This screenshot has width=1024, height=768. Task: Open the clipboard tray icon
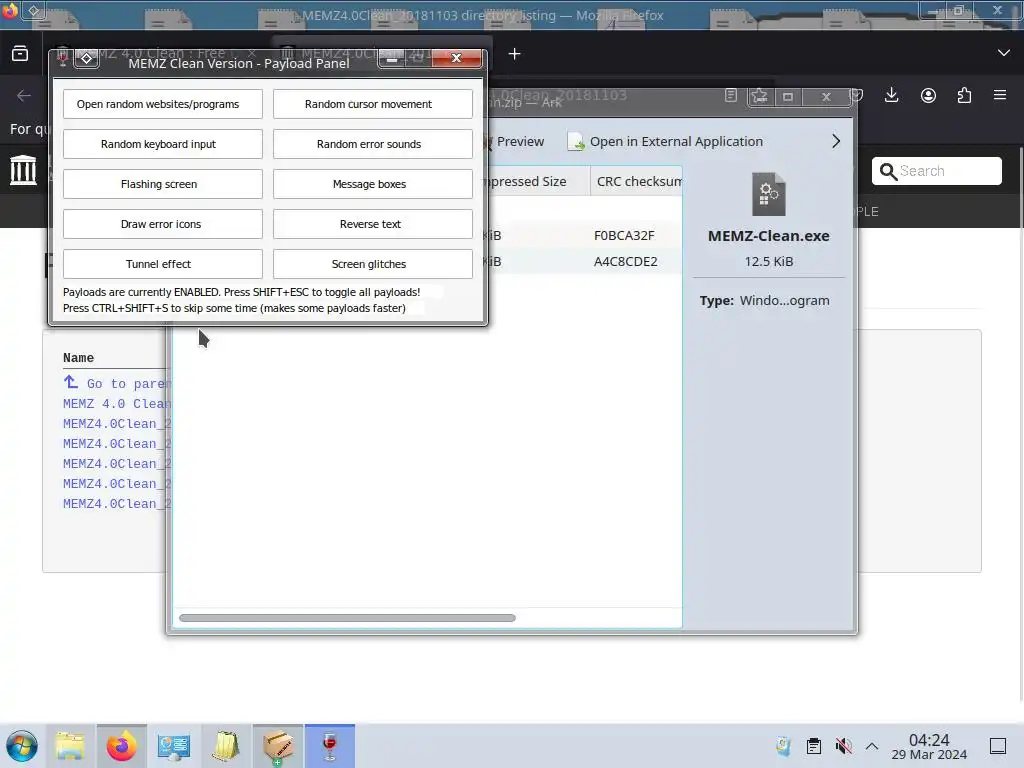[x=814, y=746]
